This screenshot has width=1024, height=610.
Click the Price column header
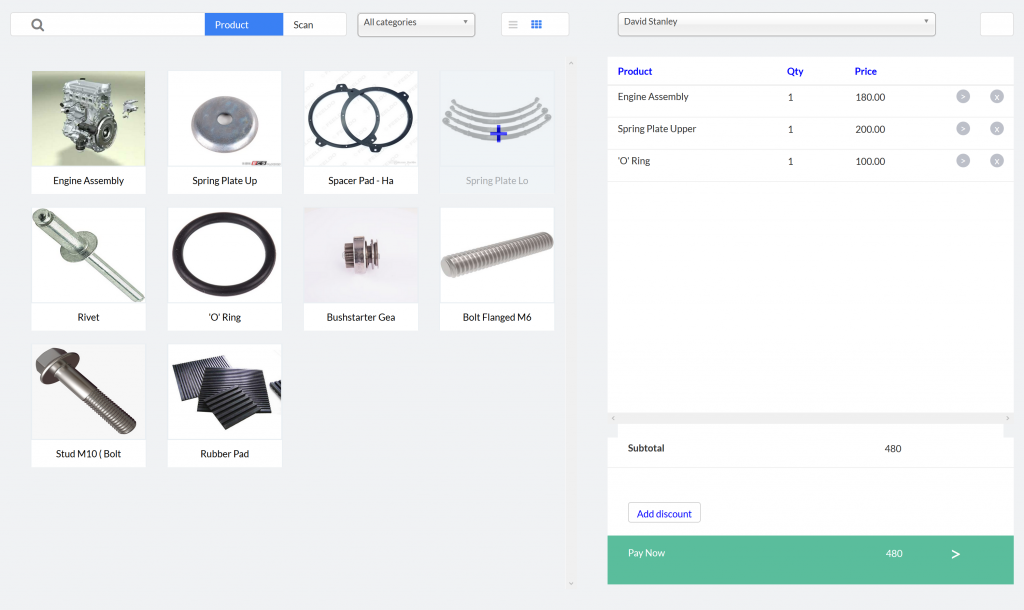click(x=865, y=71)
